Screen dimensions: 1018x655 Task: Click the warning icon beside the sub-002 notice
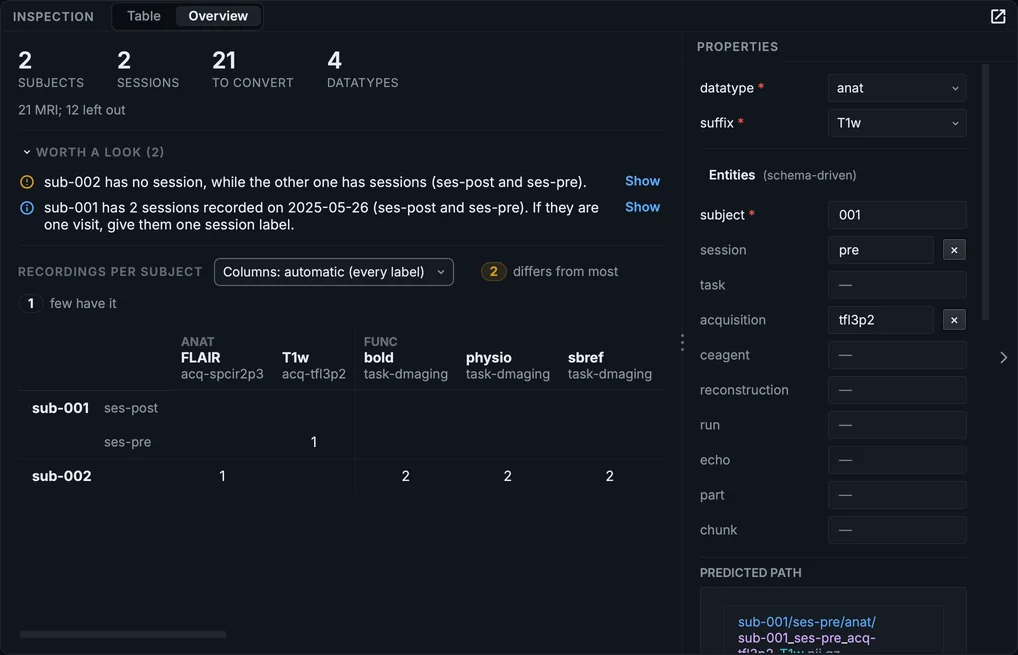click(x=27, y=182)
